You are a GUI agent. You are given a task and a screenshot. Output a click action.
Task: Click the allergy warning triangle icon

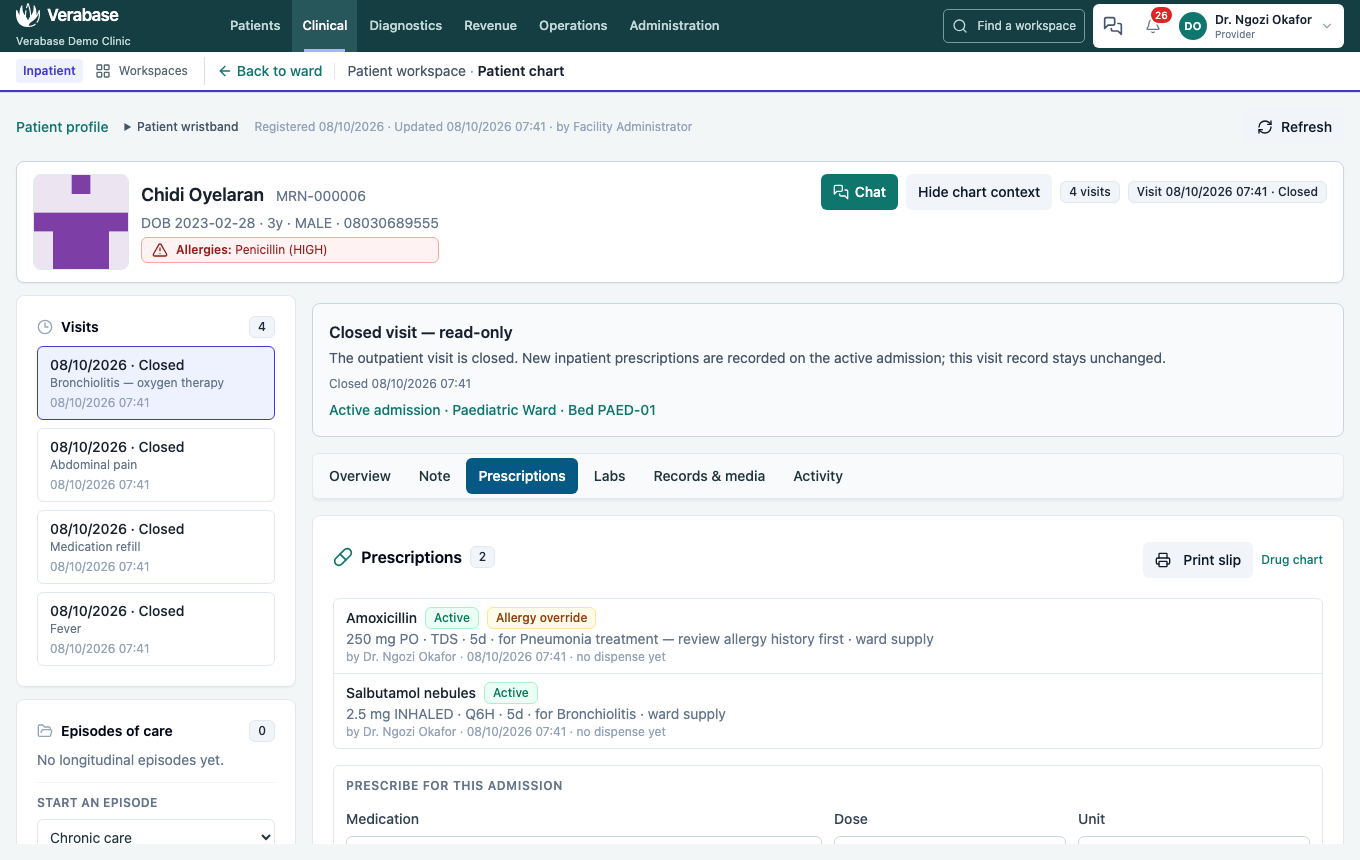point(160,250)
